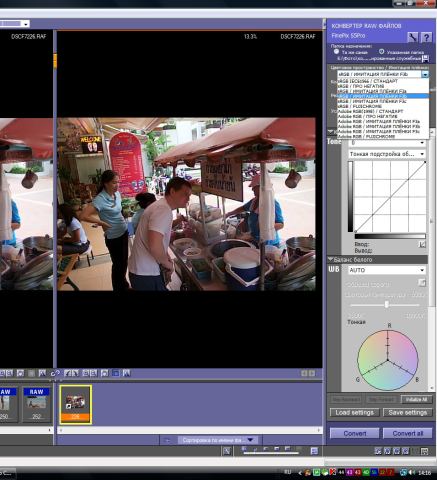This screenshot has width=437, height=480.
Task: Click the blue square icon in preview toolbar
Action: tap(115, 373)
